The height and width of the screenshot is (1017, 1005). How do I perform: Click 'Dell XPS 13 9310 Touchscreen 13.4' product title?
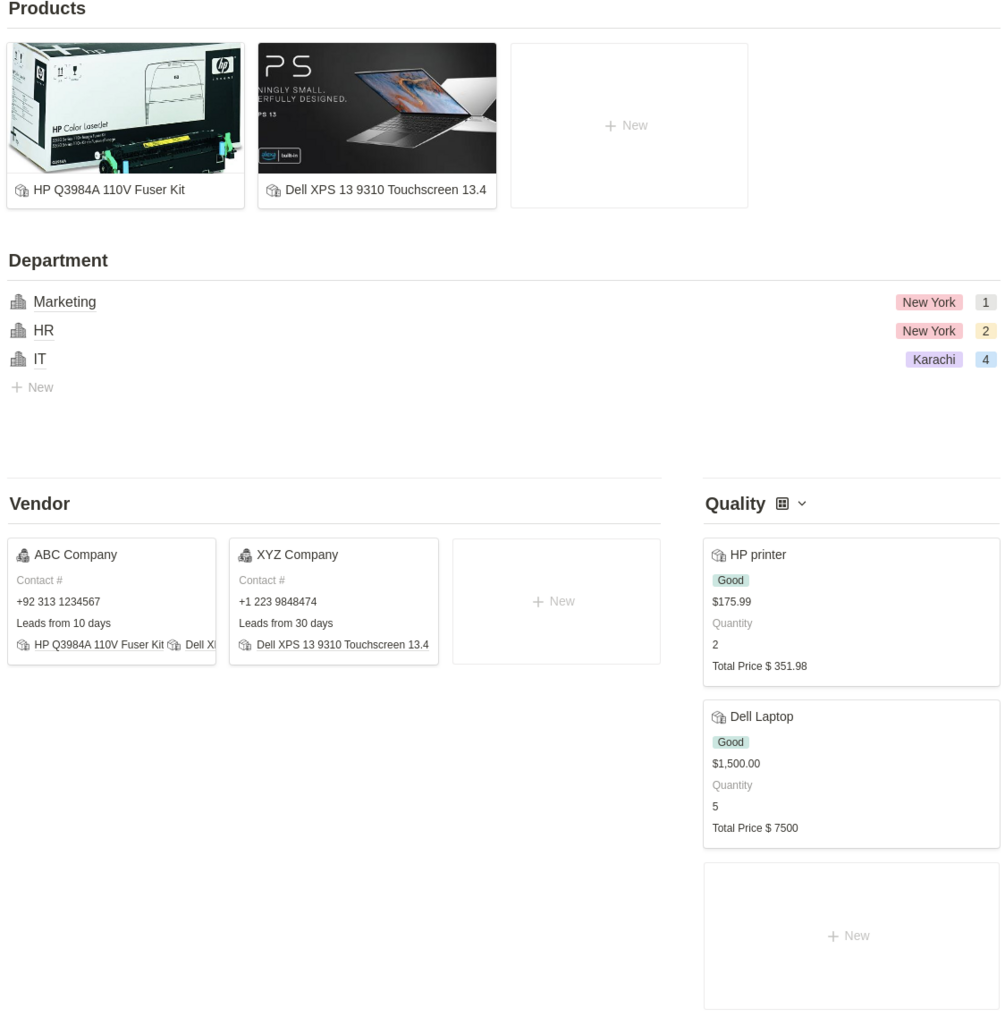click(385, 190)
